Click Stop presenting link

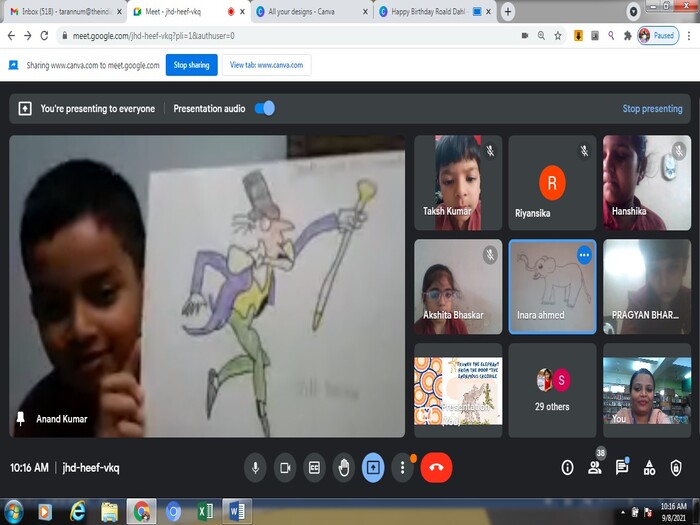(x=652, y=108)
